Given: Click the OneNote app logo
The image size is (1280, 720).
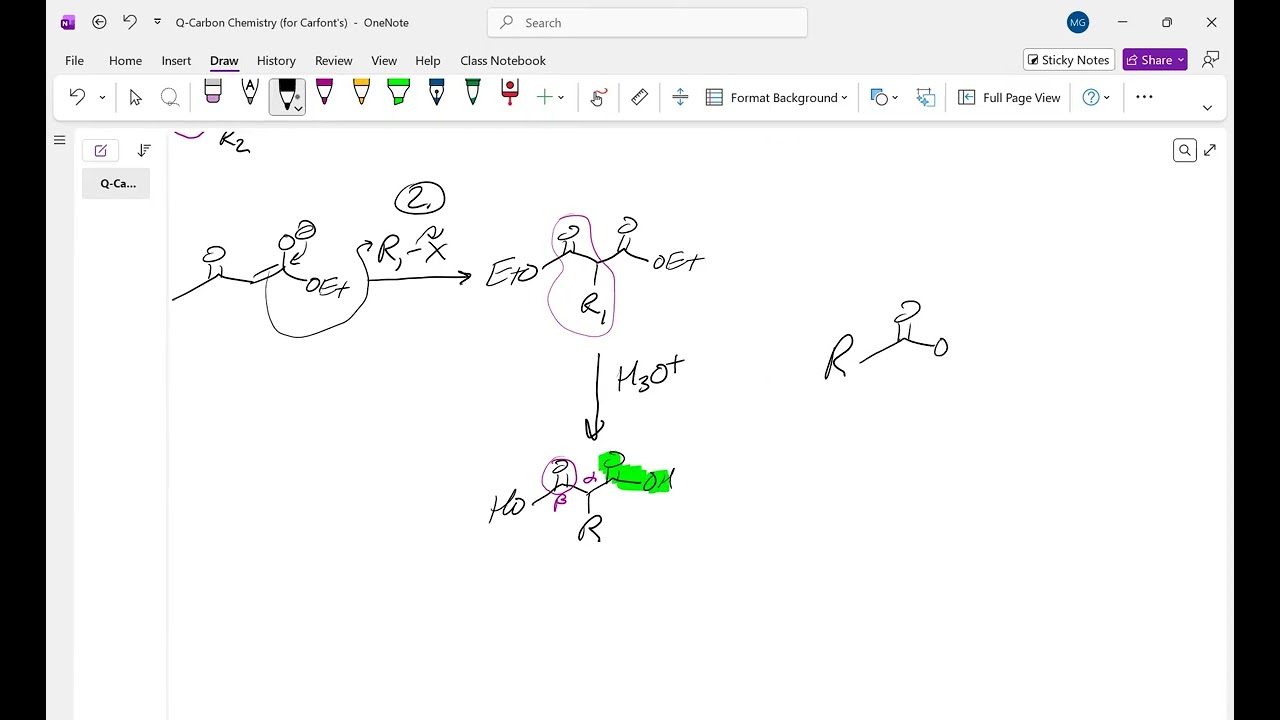Looking at the screenshot, I should tap(67, 22).
